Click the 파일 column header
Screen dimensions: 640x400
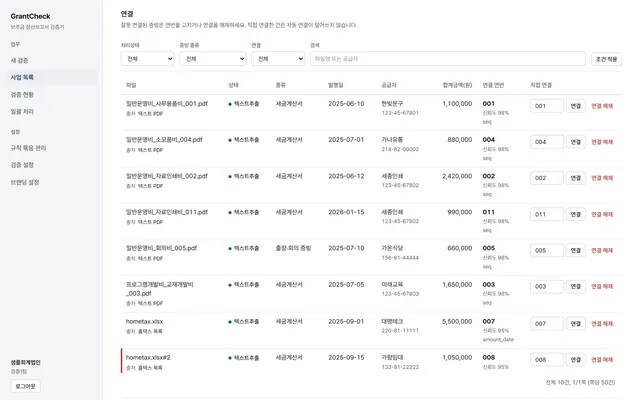point(131,85)
